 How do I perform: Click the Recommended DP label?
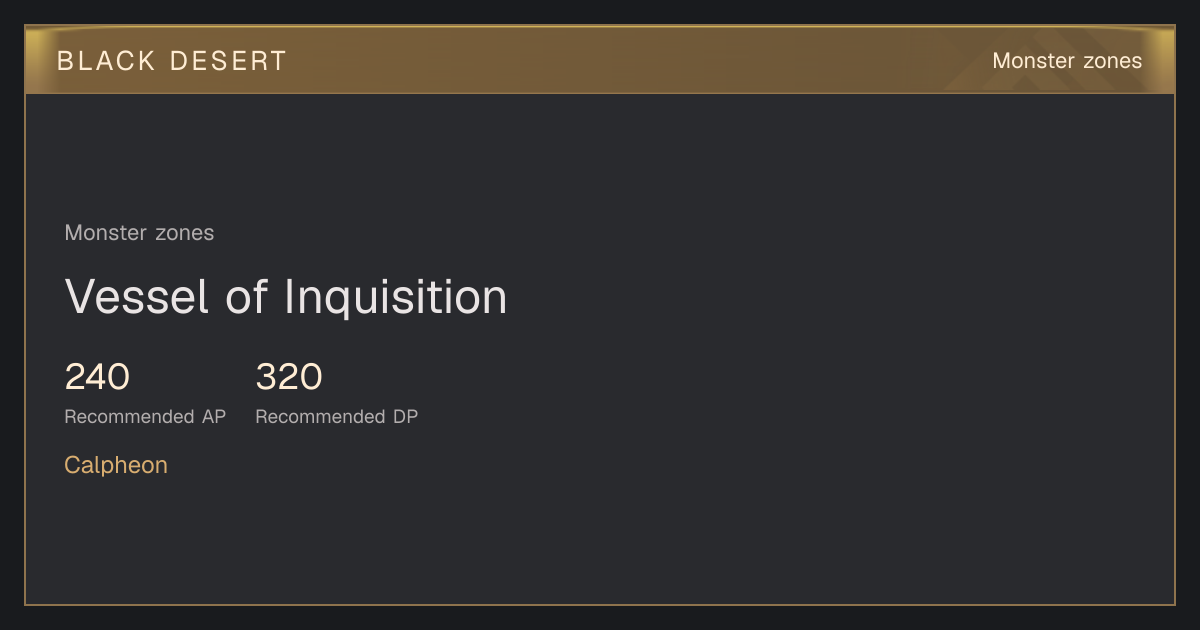(x=337, y=417)
